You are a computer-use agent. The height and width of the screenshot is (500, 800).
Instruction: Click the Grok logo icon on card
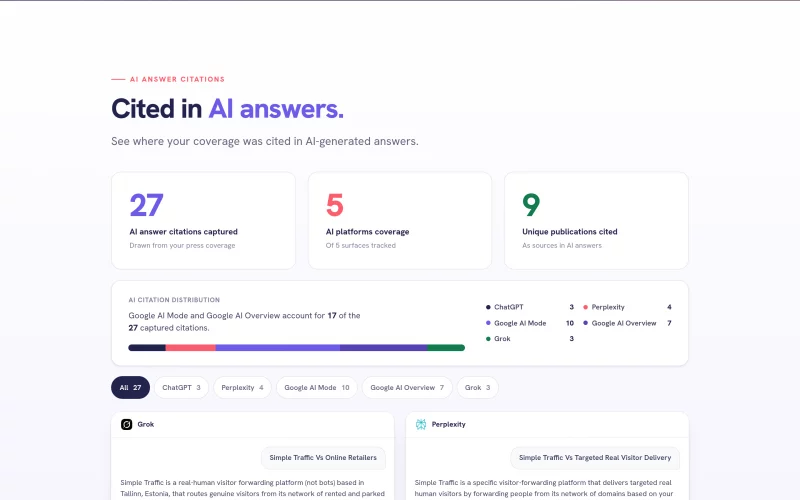tap(127, 424)
